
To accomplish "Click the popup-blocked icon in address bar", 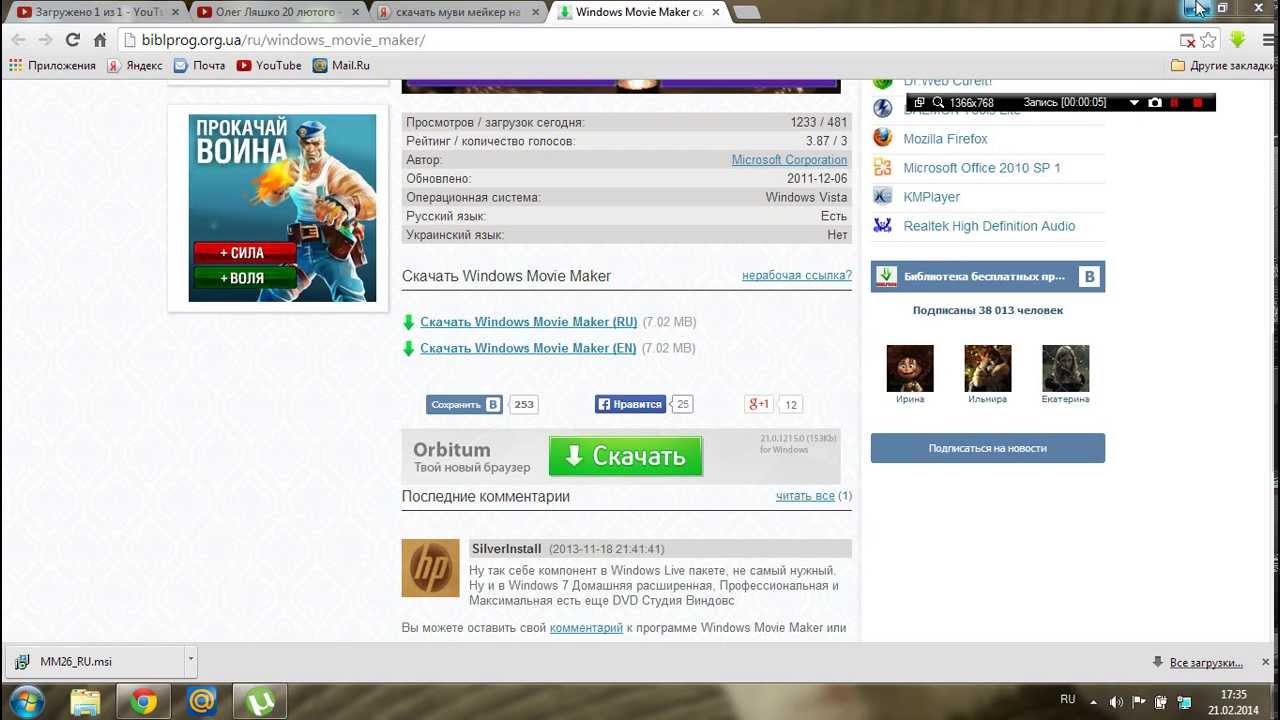I will click(1187, 40).
